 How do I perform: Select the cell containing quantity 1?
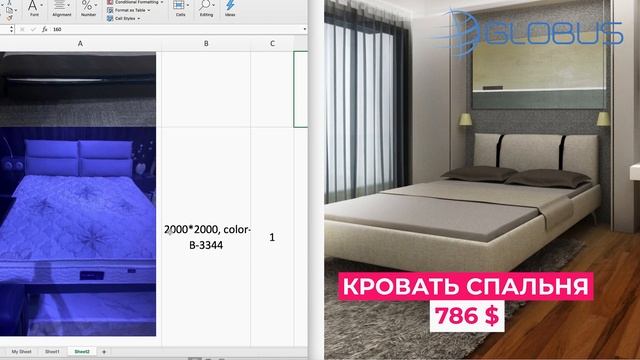point(272,237)
